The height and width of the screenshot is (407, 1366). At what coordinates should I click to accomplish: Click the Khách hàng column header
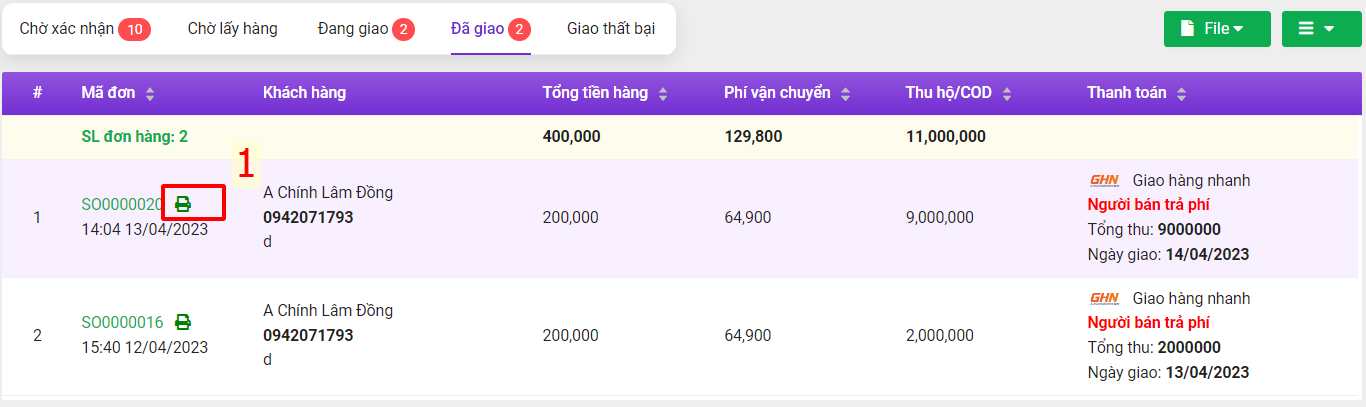click(x=304, y=93)
